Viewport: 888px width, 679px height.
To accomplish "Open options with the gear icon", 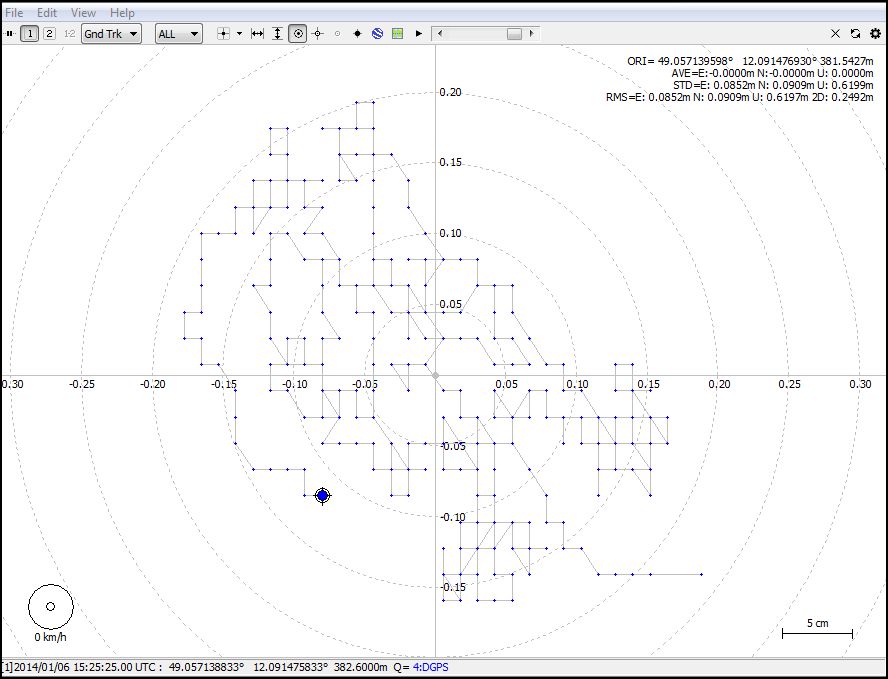I will tap(875, 34).
